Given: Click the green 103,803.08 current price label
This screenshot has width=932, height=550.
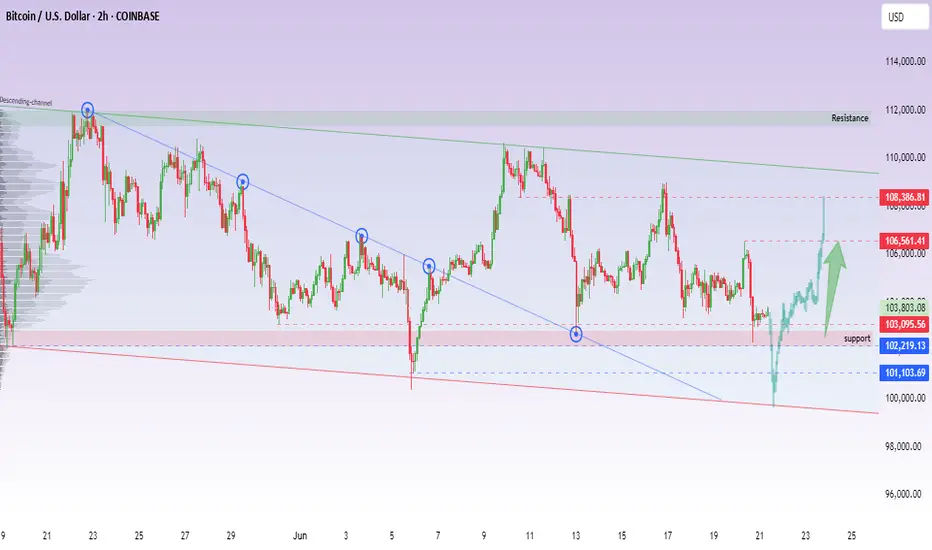Looking at the screenshot, I should (x=904, y=307).
